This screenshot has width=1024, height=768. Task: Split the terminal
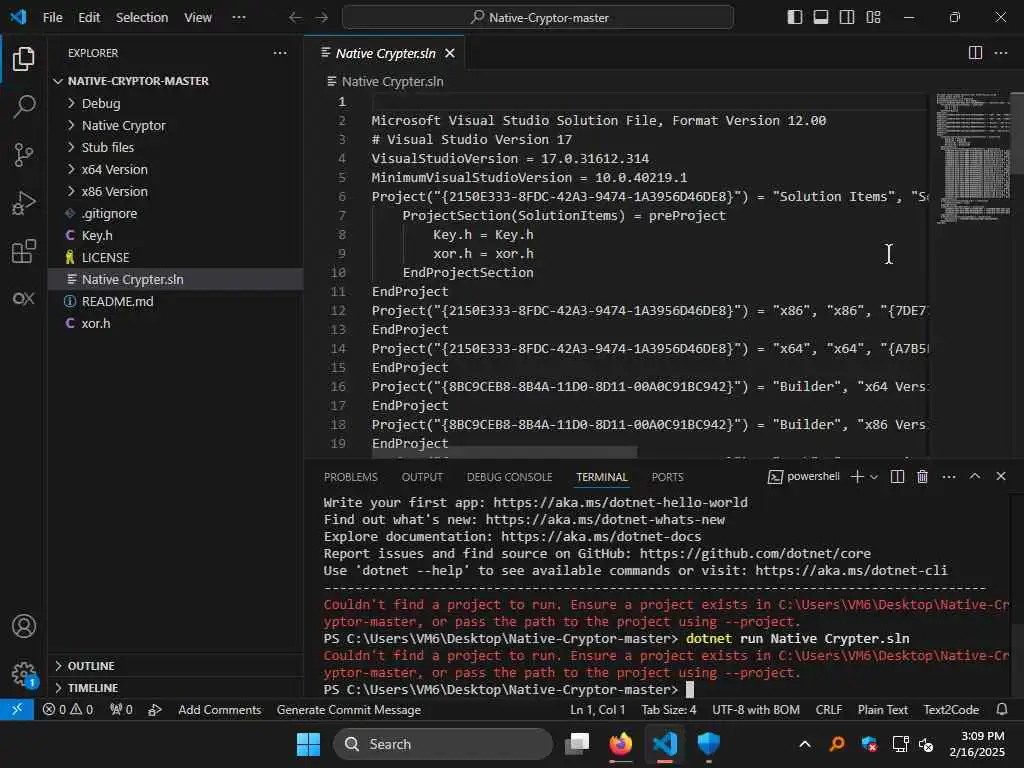click(897, 477)
